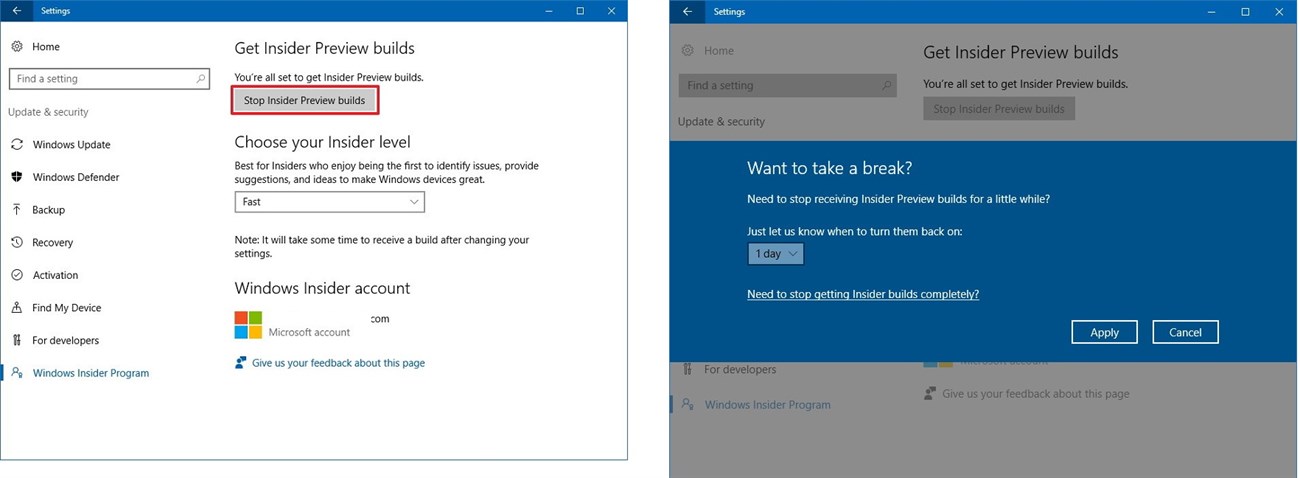Screen dimensions: 1300x478
Task: Maximize the left Settings window
Action: (580, 11)
